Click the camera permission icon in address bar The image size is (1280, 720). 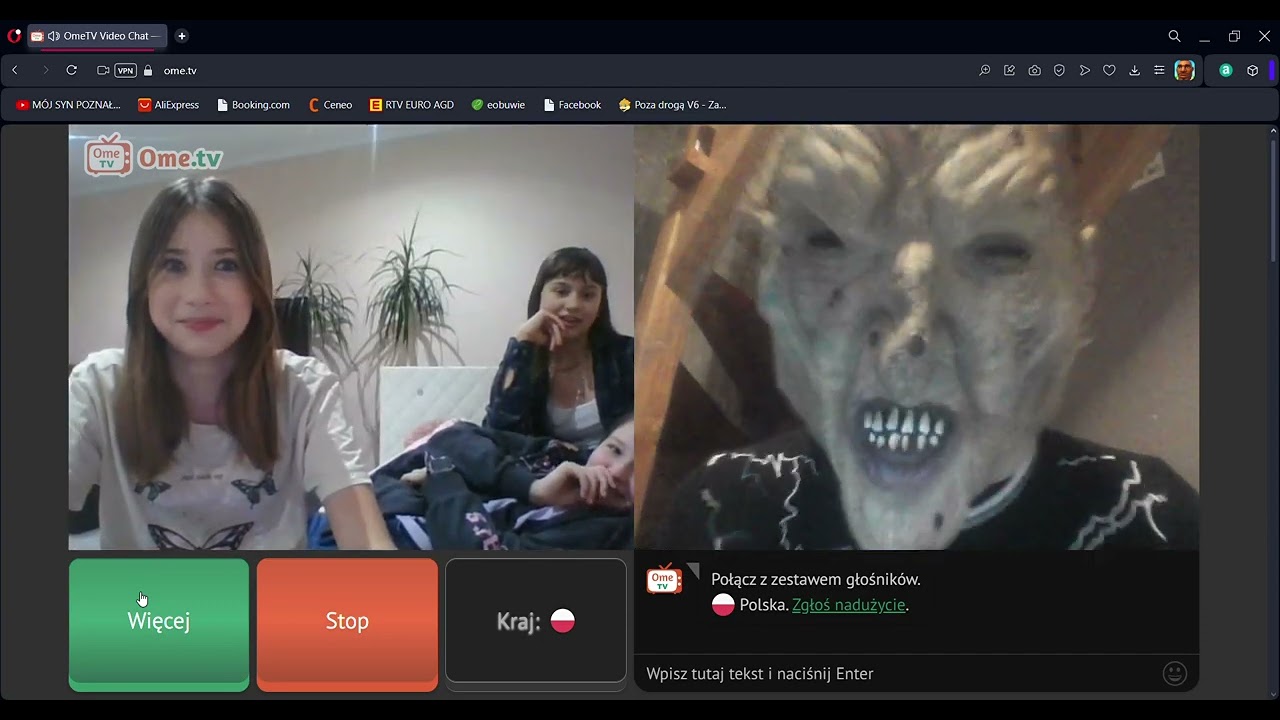click(103, 71)
